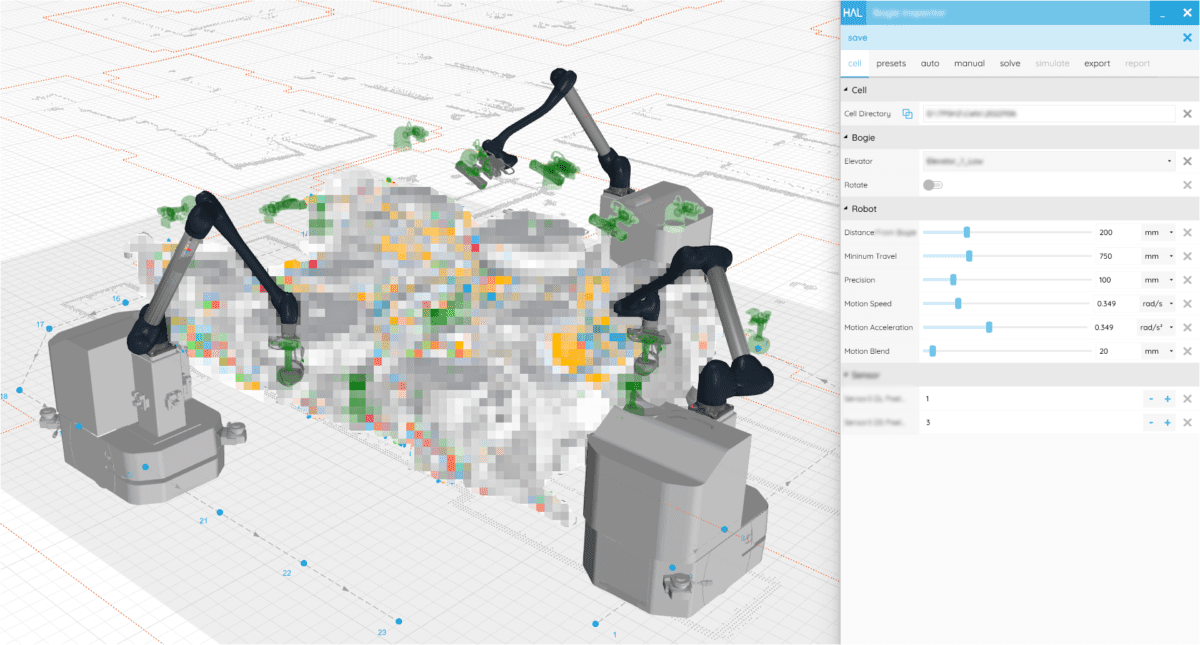Decrement the sensor value 3 with the minus icon
1200x645 pixels.
[1152, 422]
